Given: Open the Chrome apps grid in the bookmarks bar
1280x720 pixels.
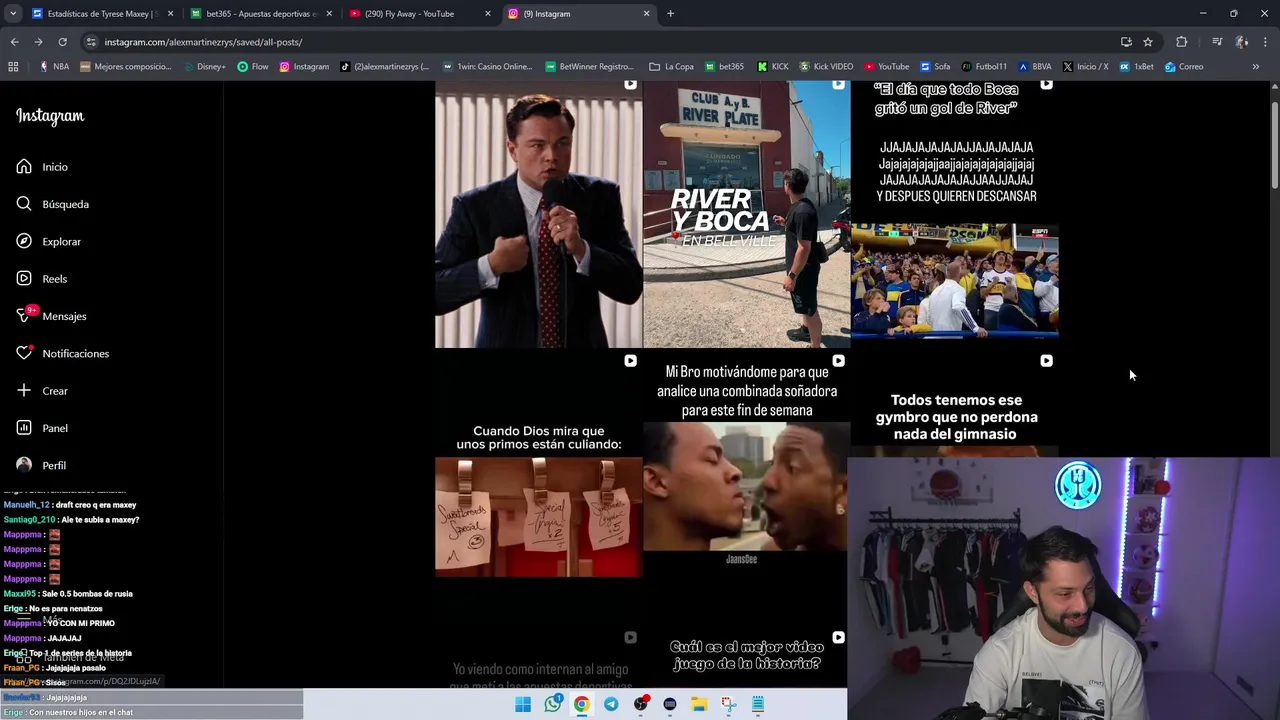Looking at the screenshot, I should [13, 67].
